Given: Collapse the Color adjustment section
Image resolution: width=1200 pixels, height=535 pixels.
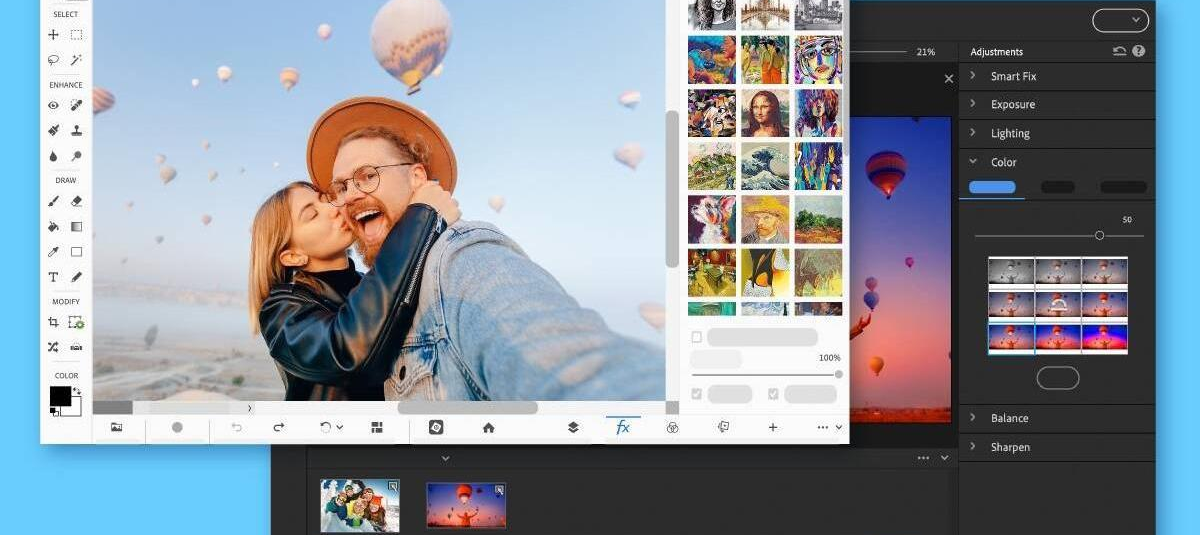Looking at the screenshot, I should (972, 162).
